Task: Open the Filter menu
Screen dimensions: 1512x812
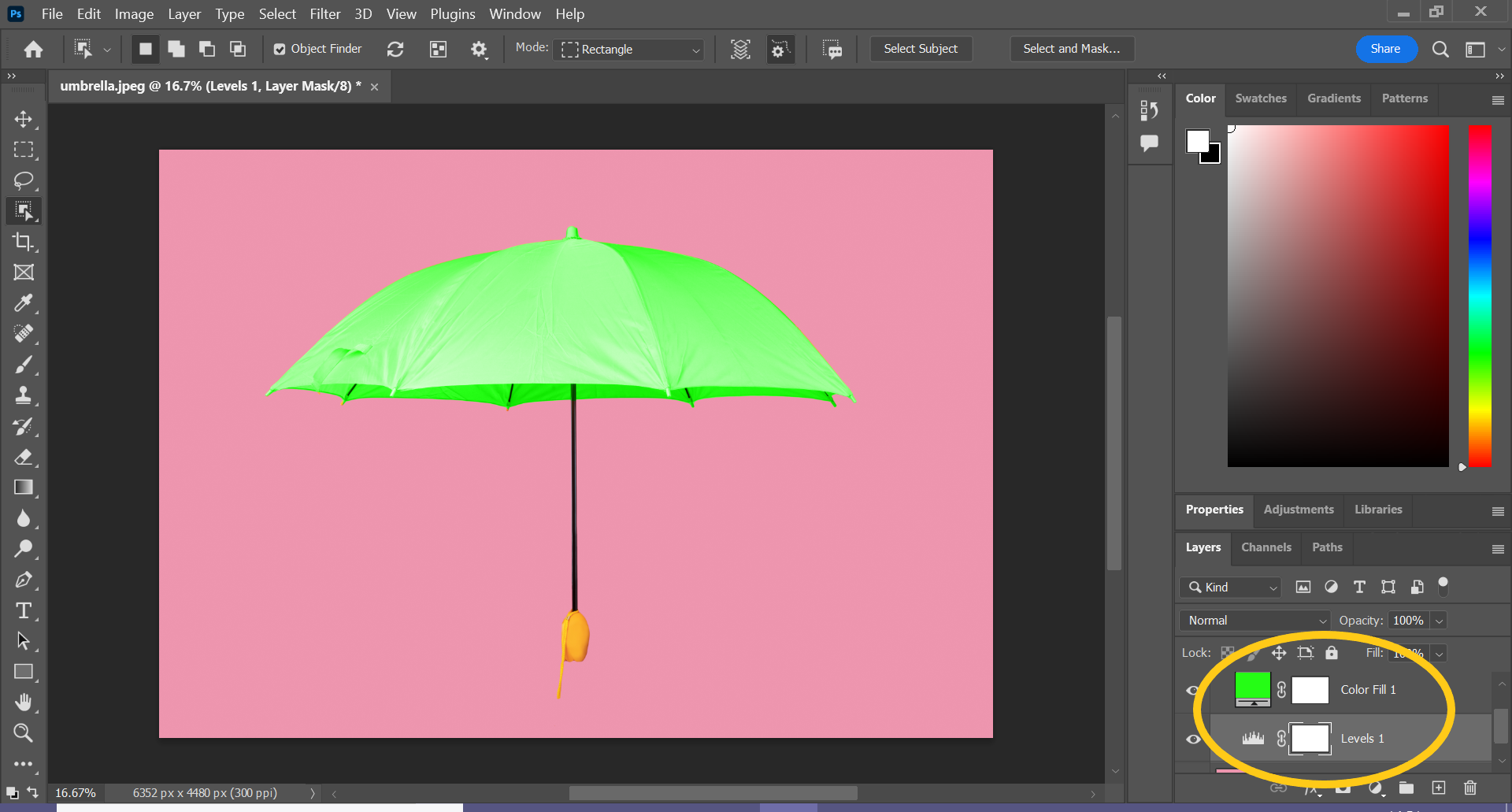Action: 324,14
